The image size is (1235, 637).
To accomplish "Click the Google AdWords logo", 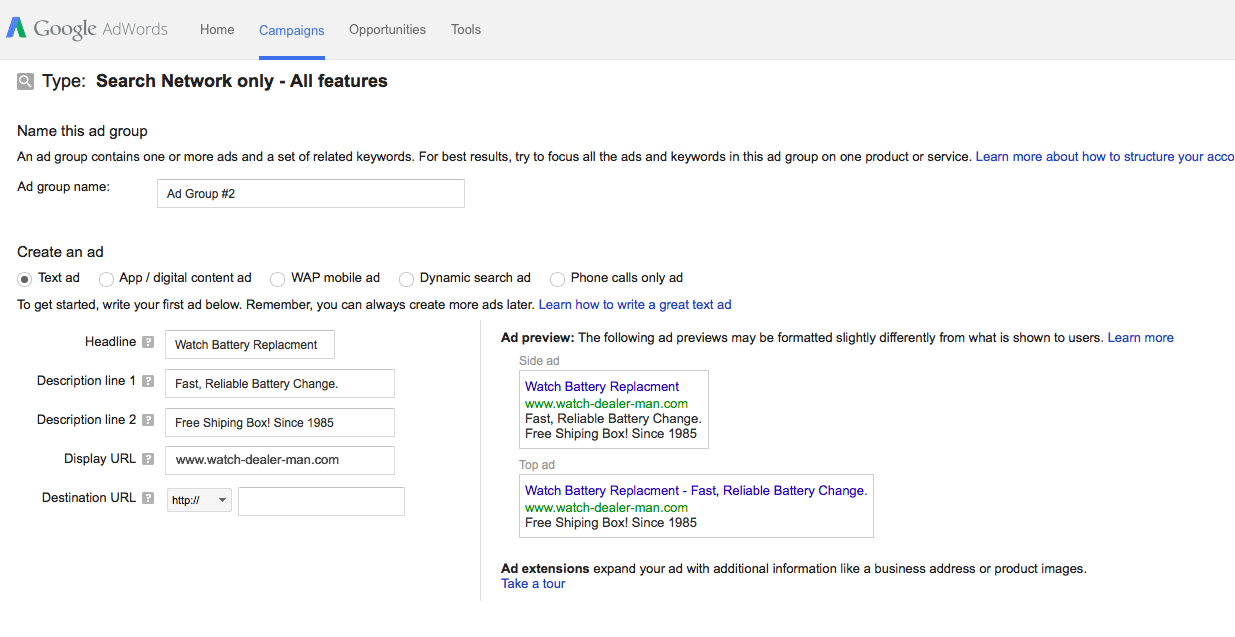I will 87,29.
